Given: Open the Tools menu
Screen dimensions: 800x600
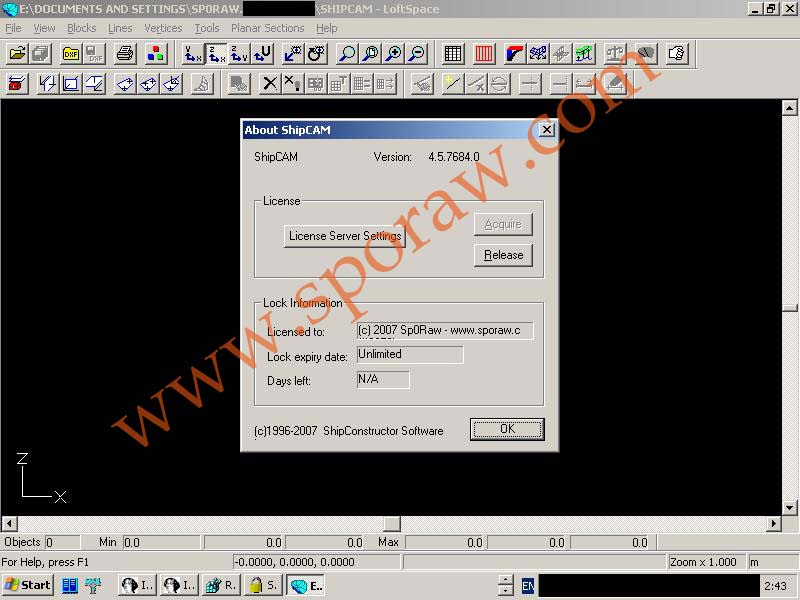Looking at the screenshot, I should tap(206, 28).
